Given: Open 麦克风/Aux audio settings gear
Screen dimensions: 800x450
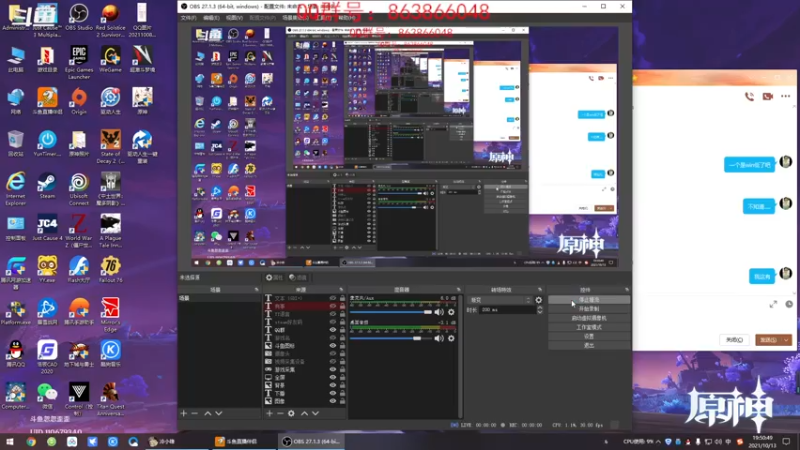Looking at the screenshot, I should click(x=451, y=312).
